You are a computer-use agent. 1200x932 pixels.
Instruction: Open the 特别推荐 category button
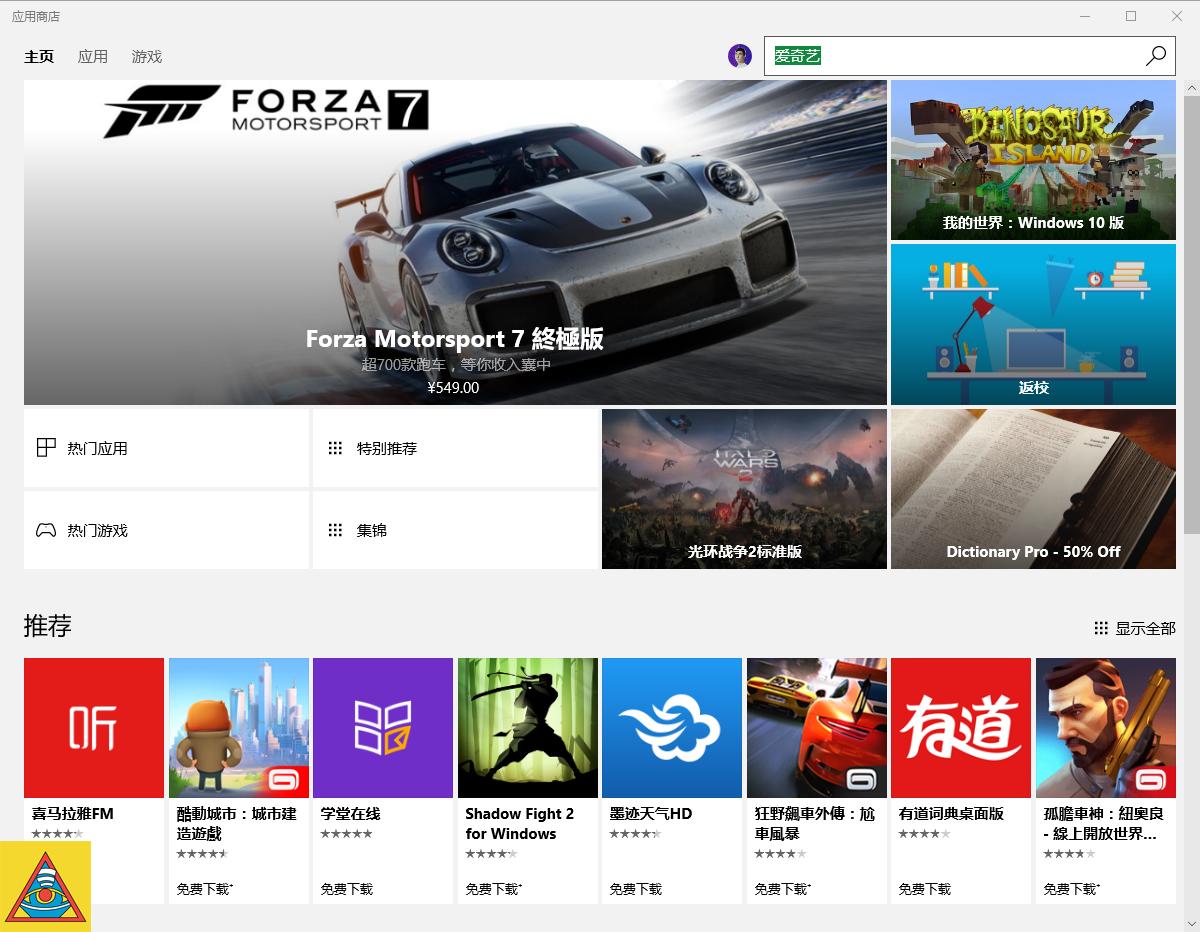click(455, 448)
